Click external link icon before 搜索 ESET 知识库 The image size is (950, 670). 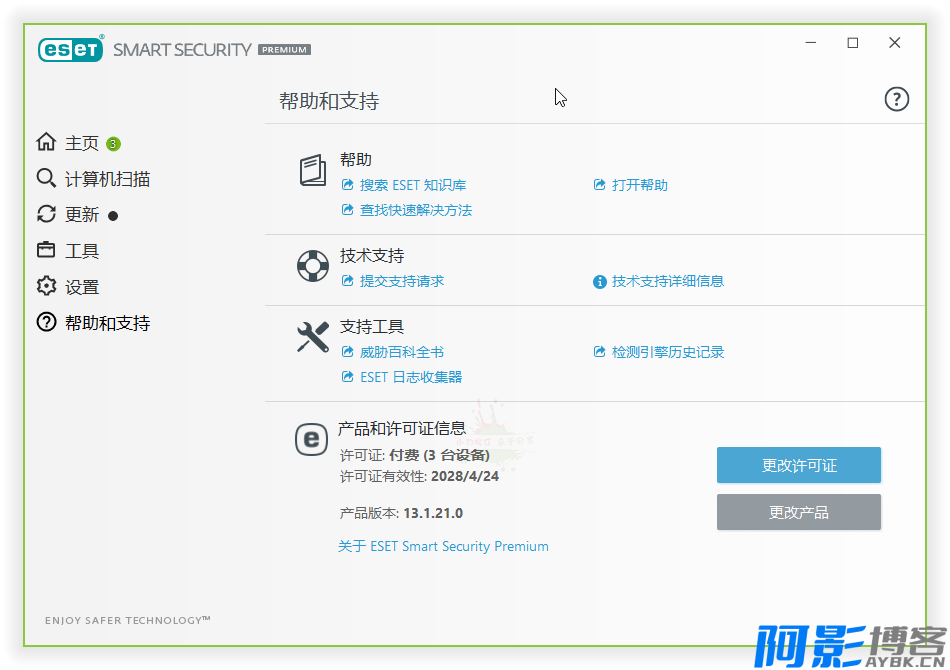coord(347,185)
